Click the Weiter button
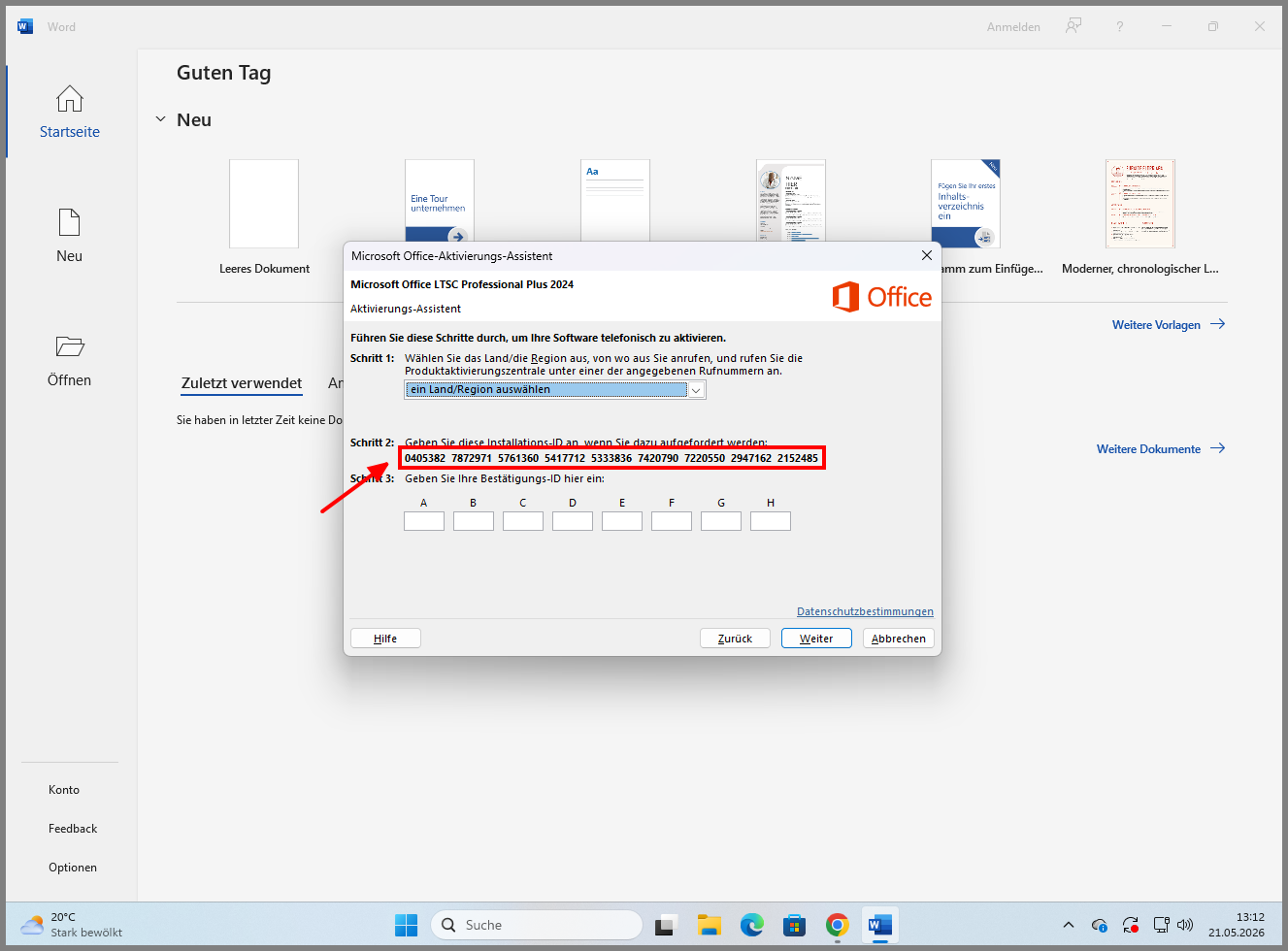The image size is (1288, 951). 816,639
